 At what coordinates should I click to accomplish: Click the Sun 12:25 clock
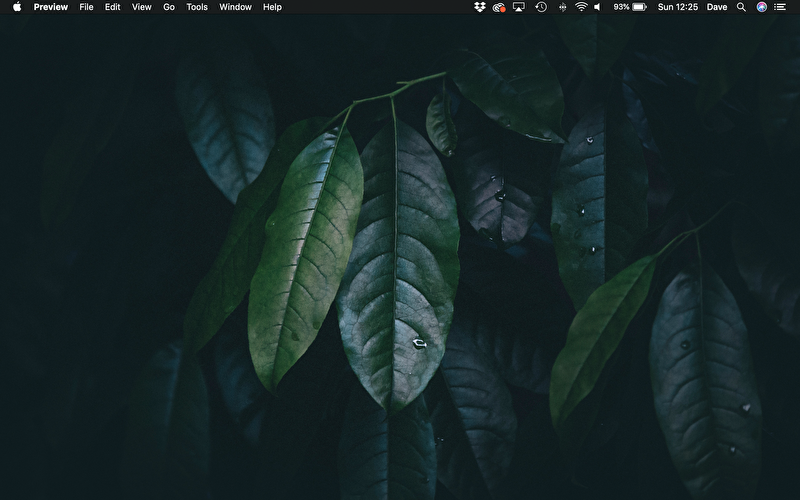point(677,7)
